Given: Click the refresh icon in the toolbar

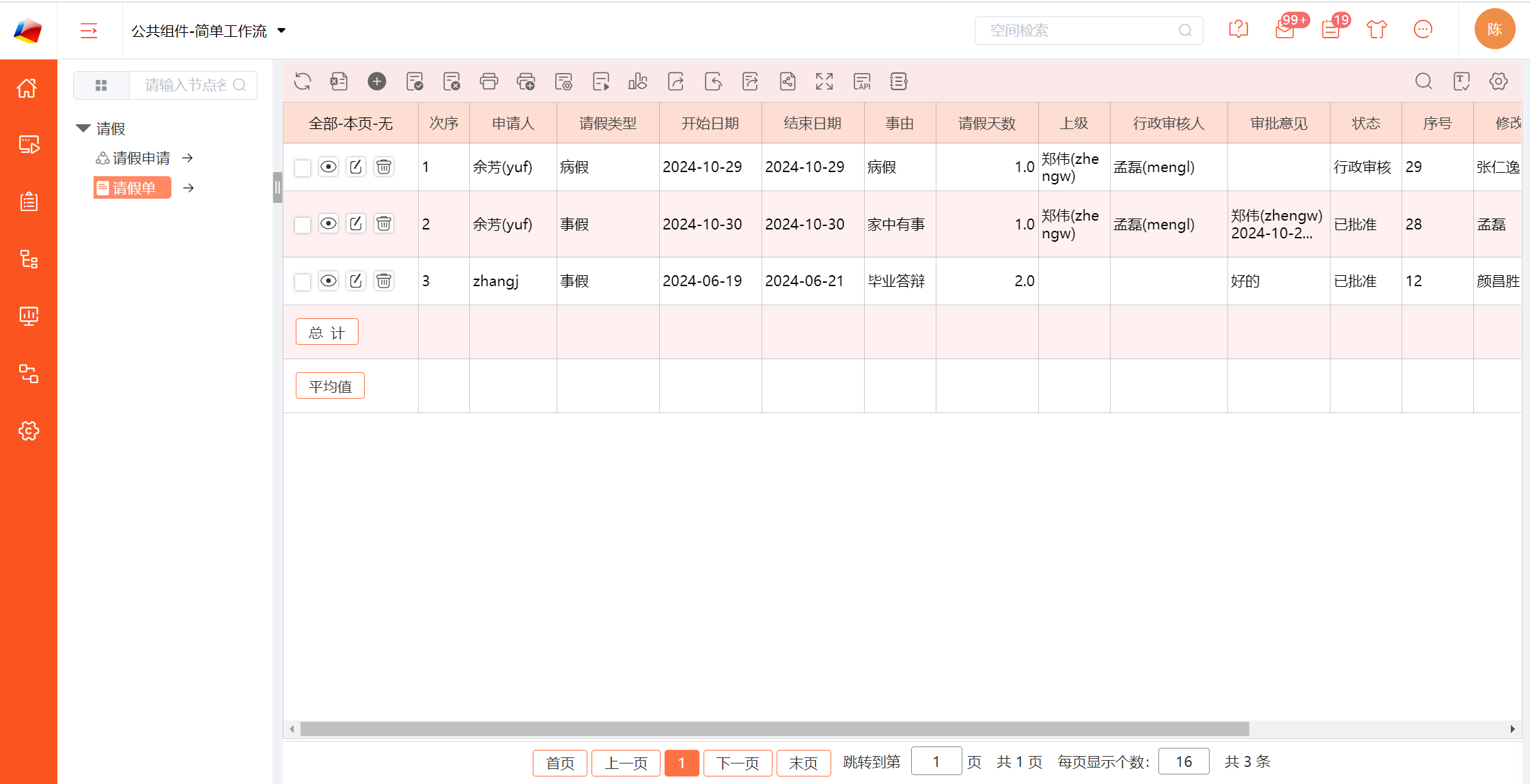Looking at the screenshot, I should (303, 82).
